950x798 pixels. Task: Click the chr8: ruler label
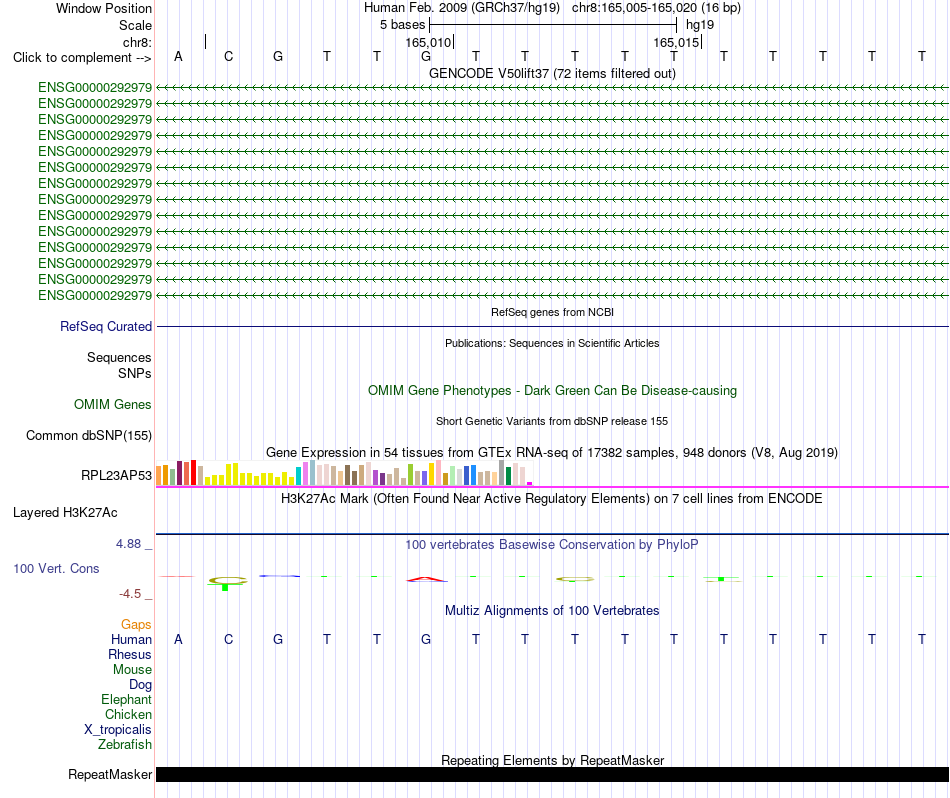(137, 42)
